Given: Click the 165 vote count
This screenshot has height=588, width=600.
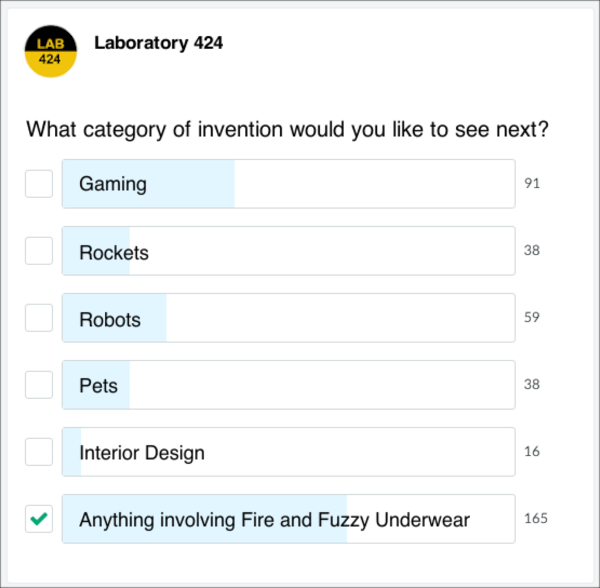Looking at the screenshot, I should [x=536, y=519].
